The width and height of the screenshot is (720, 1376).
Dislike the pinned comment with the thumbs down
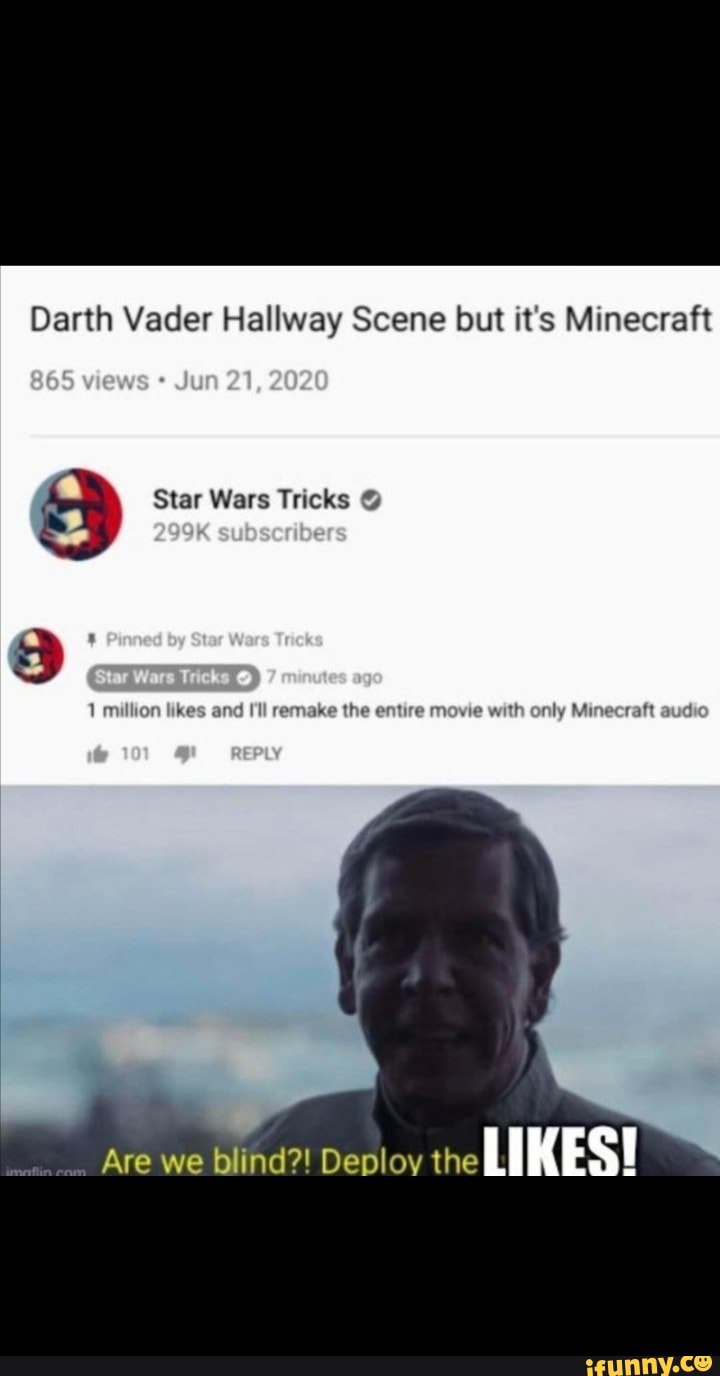[187, 755]
